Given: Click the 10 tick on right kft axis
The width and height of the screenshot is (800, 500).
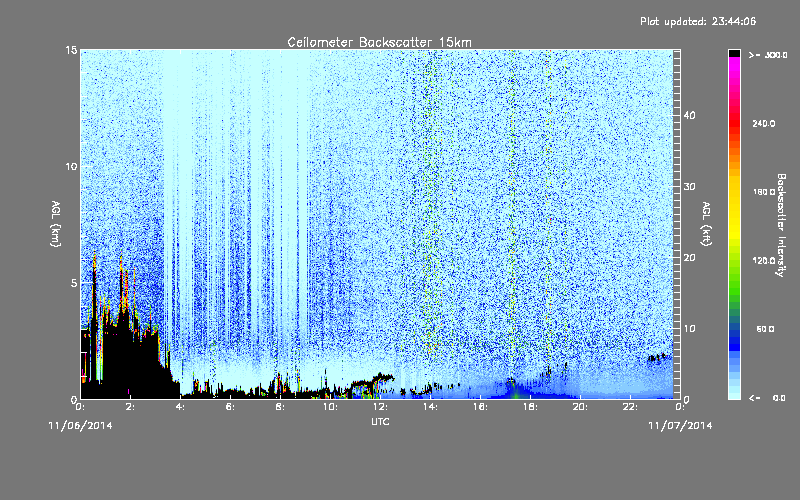Looking at the screenshot, I should [689, 329].
